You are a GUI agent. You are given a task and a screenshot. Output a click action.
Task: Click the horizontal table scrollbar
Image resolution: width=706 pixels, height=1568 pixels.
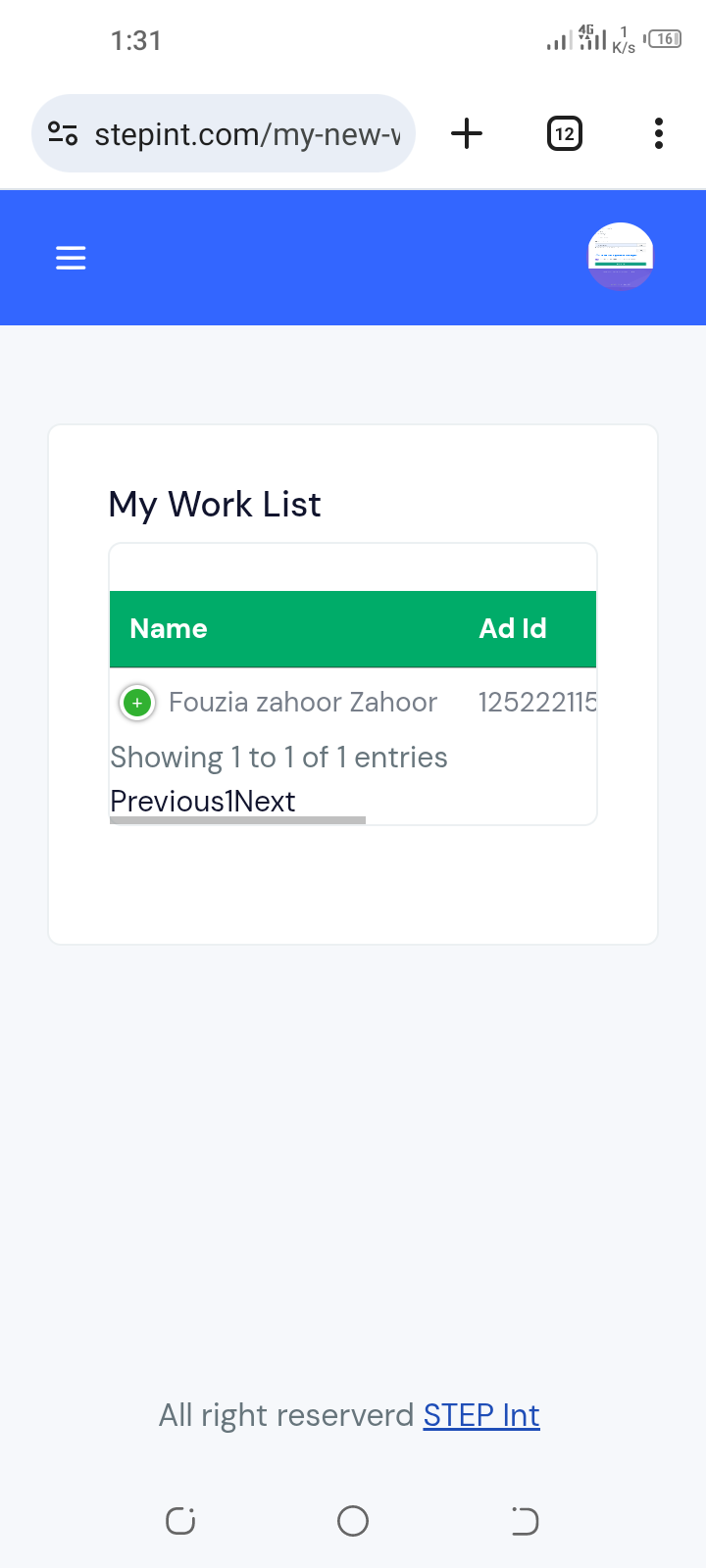point(237,820)
